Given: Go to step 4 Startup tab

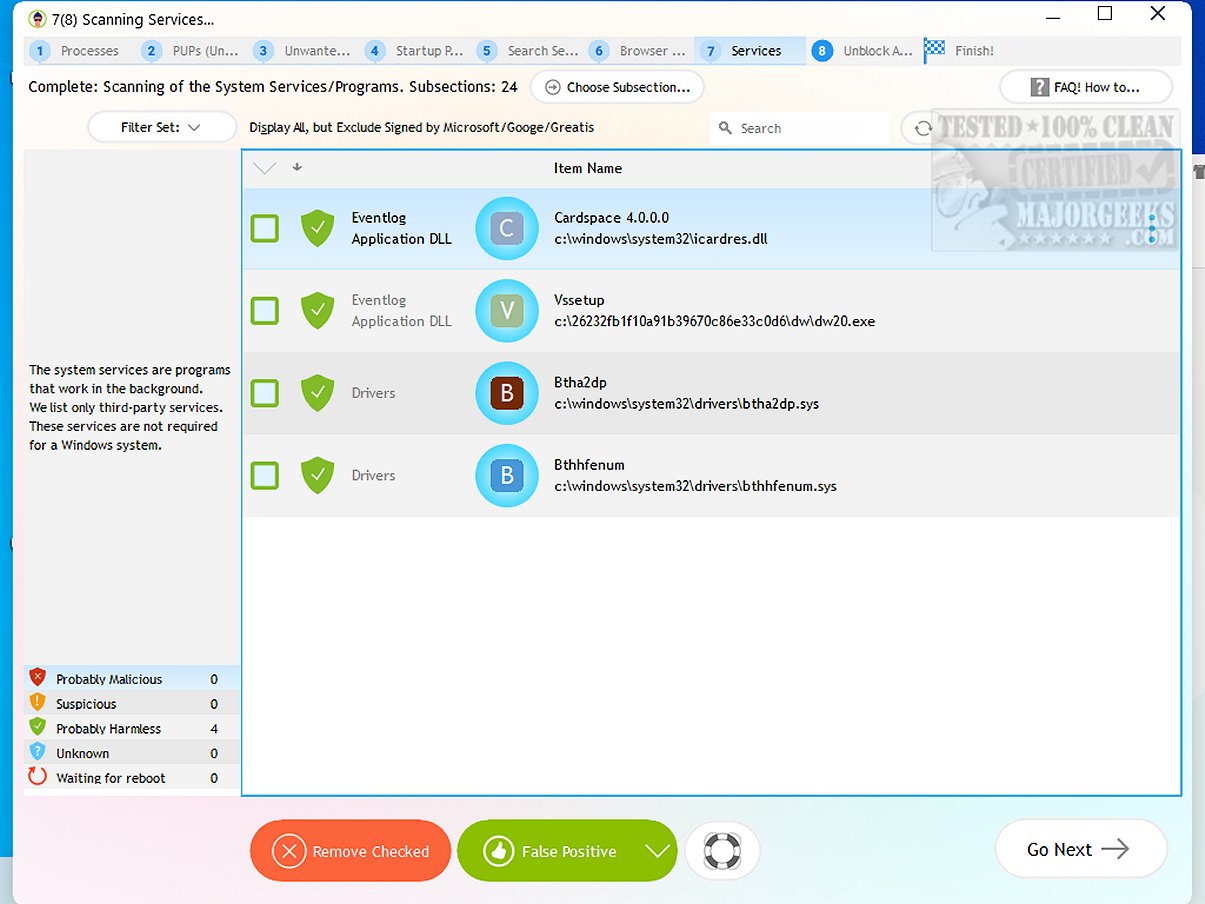Looking at the screenshot, I should [416, 50].
